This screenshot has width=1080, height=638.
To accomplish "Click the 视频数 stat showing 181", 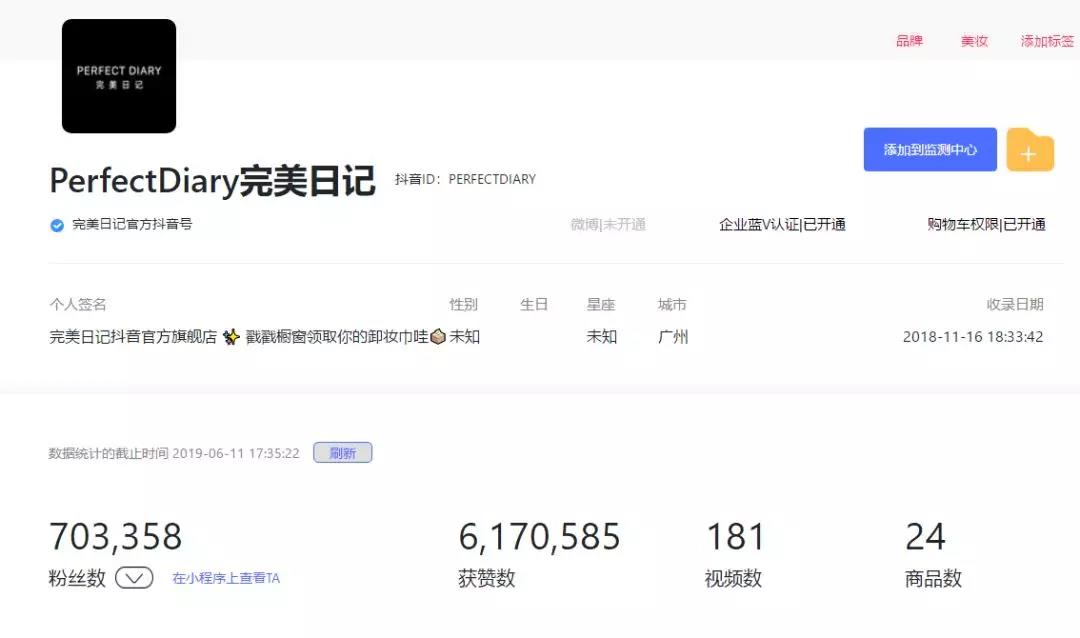I will tap(734, 536).
